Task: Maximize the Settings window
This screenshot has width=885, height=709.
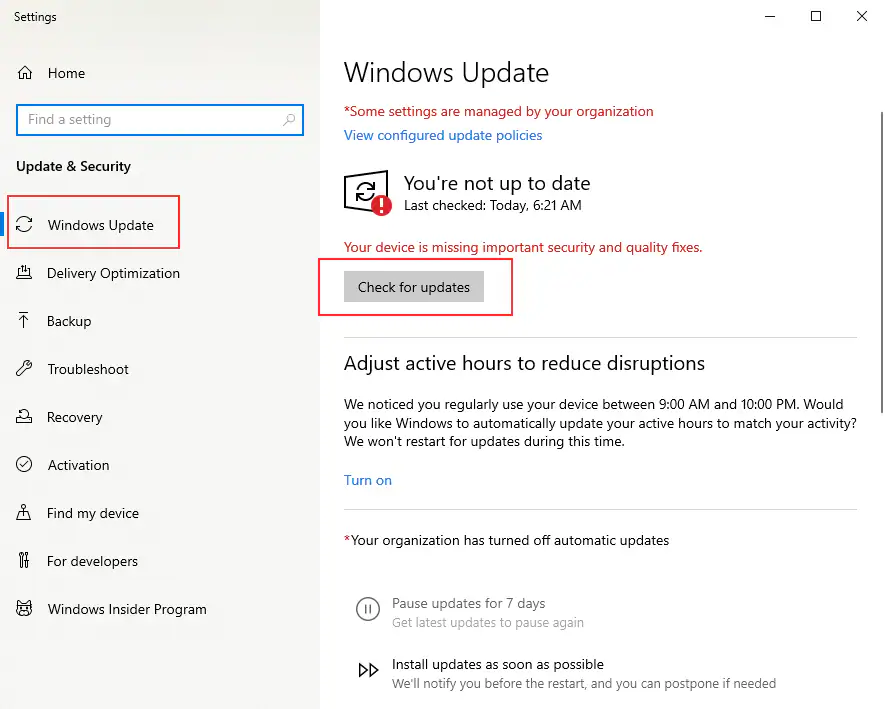Action: point(816,16)
